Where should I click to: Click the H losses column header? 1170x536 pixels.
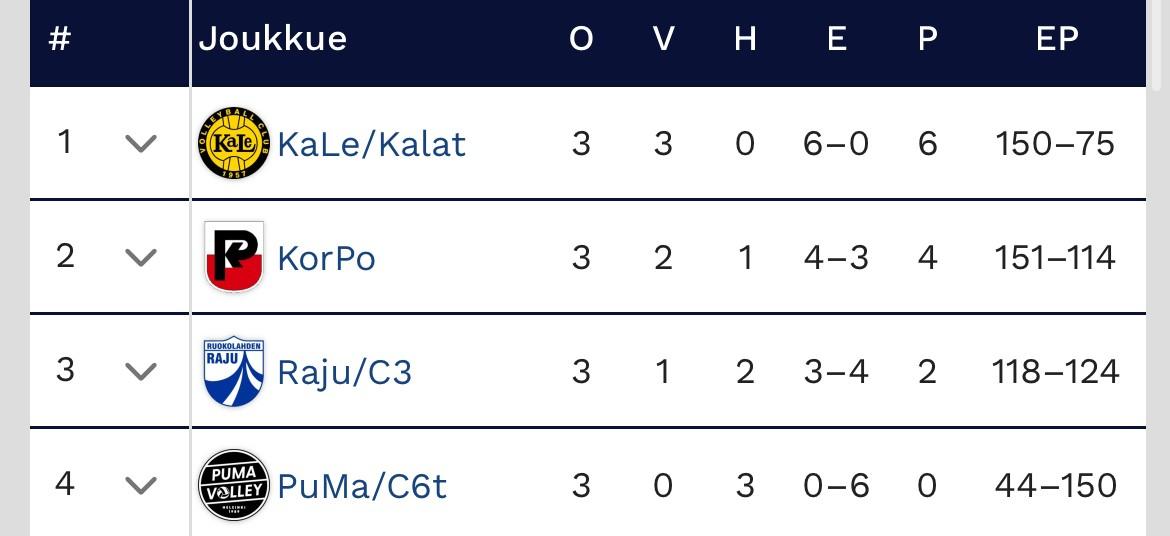point(745,39)
